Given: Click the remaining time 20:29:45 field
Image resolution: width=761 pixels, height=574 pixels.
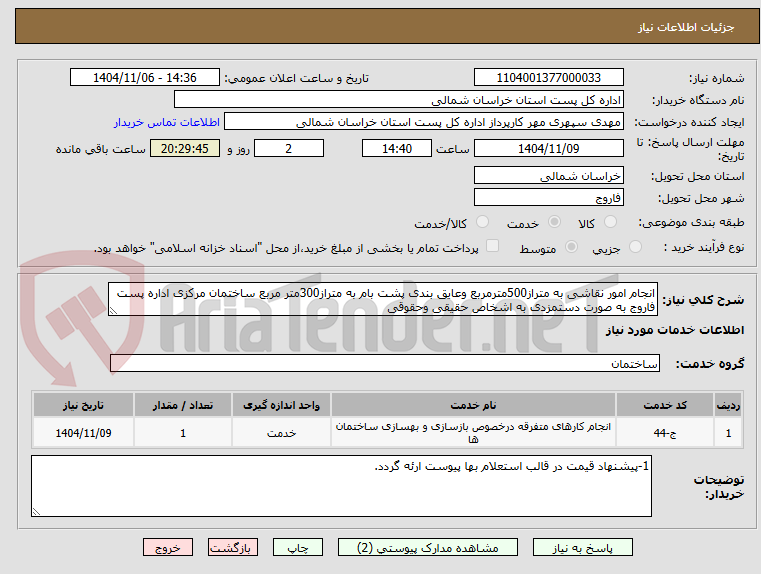Looking at the screenshot, I should [185, 148].
